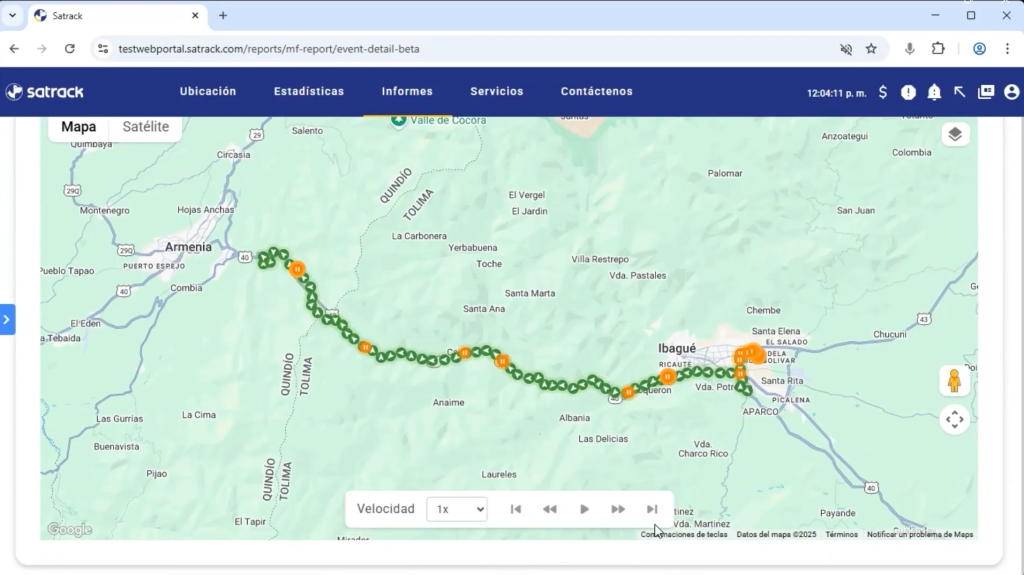The width and height of the screenshot is (1024, 575).
Task: Play the route animation
Action: pyautogui.click(x=584, y=509)
